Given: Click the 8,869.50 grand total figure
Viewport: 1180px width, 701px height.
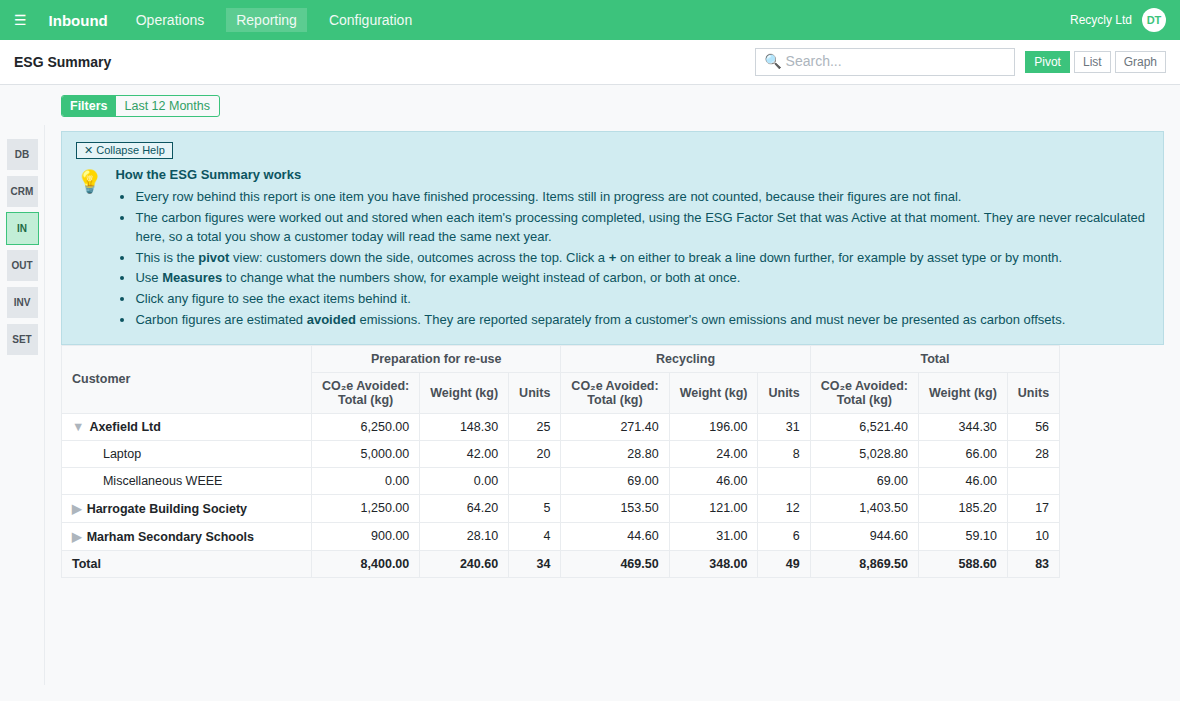Looking at the screenshot, I should pos(883,564).
